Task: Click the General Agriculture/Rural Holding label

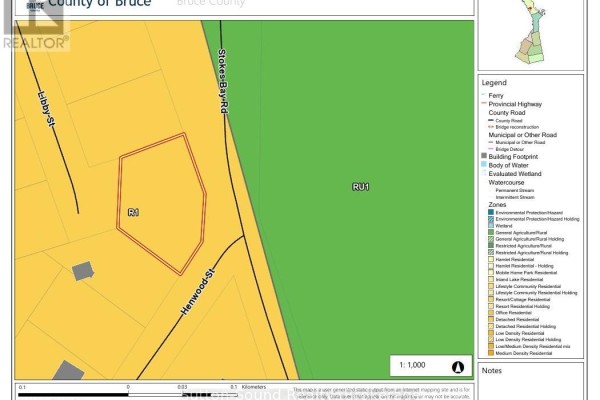Action: pos(530,239)
